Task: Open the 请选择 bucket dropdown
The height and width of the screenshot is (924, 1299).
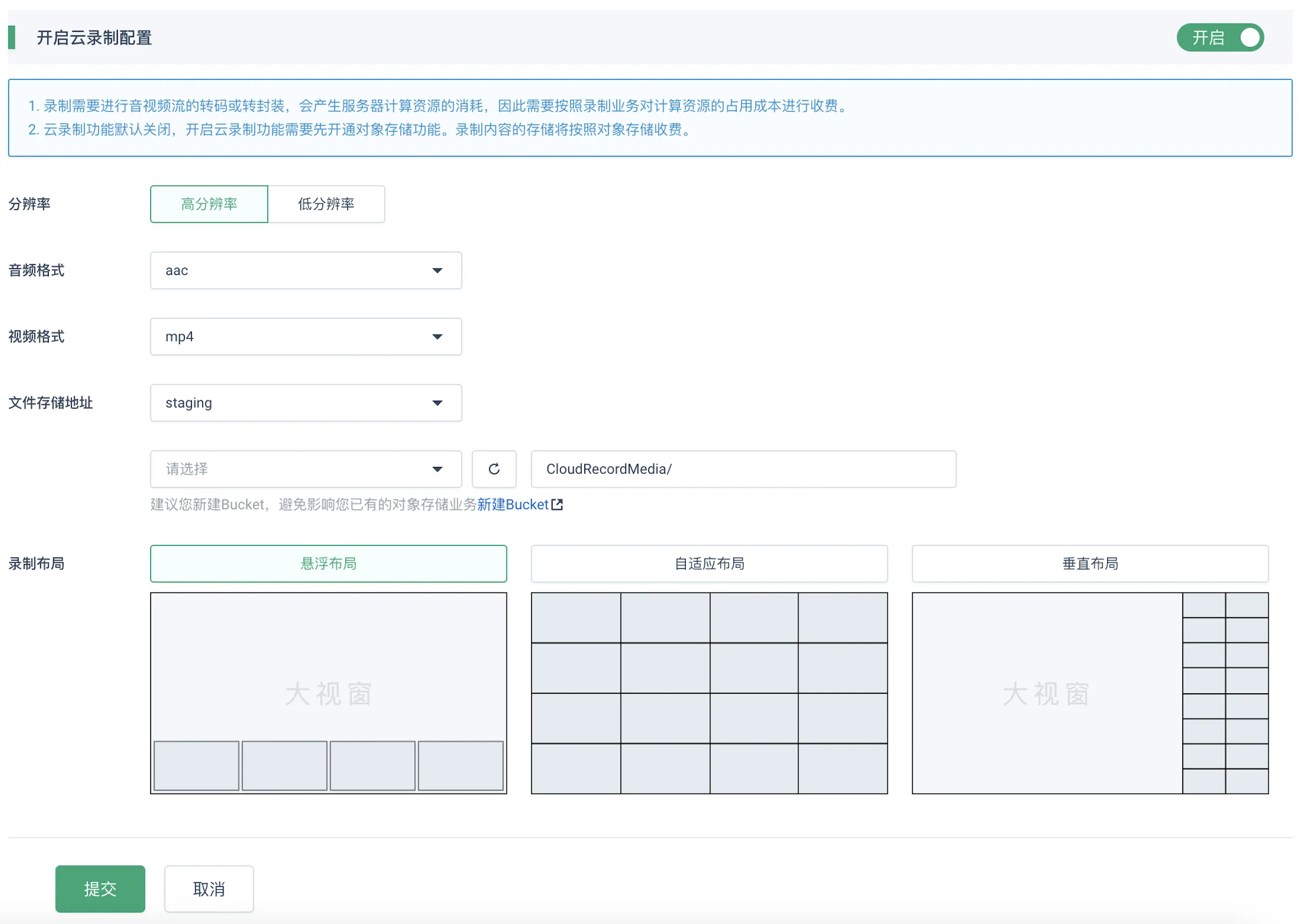Action: [x=305, y=469]
